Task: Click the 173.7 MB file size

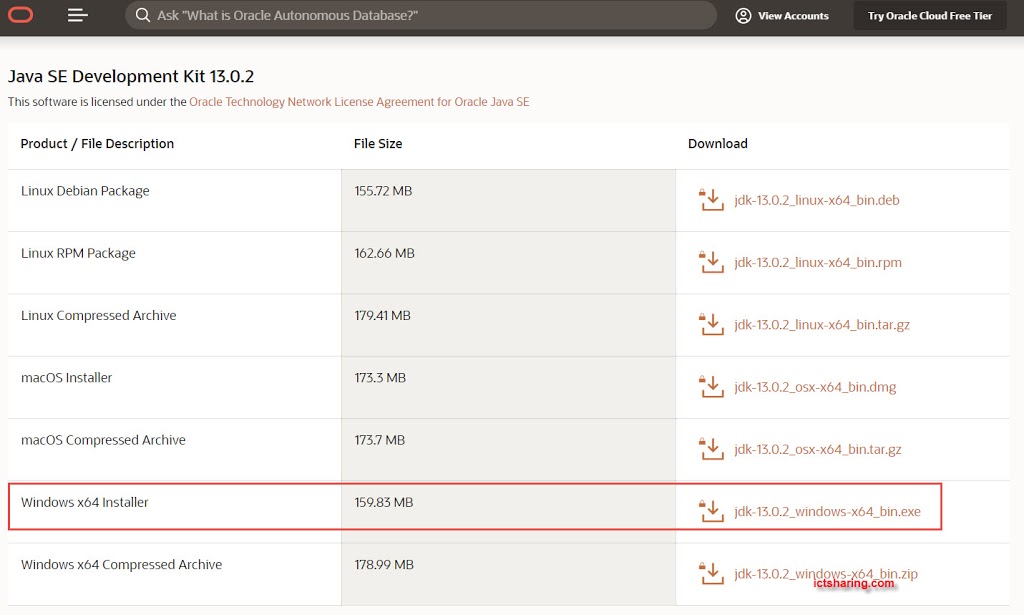Action: coord(380,441)
